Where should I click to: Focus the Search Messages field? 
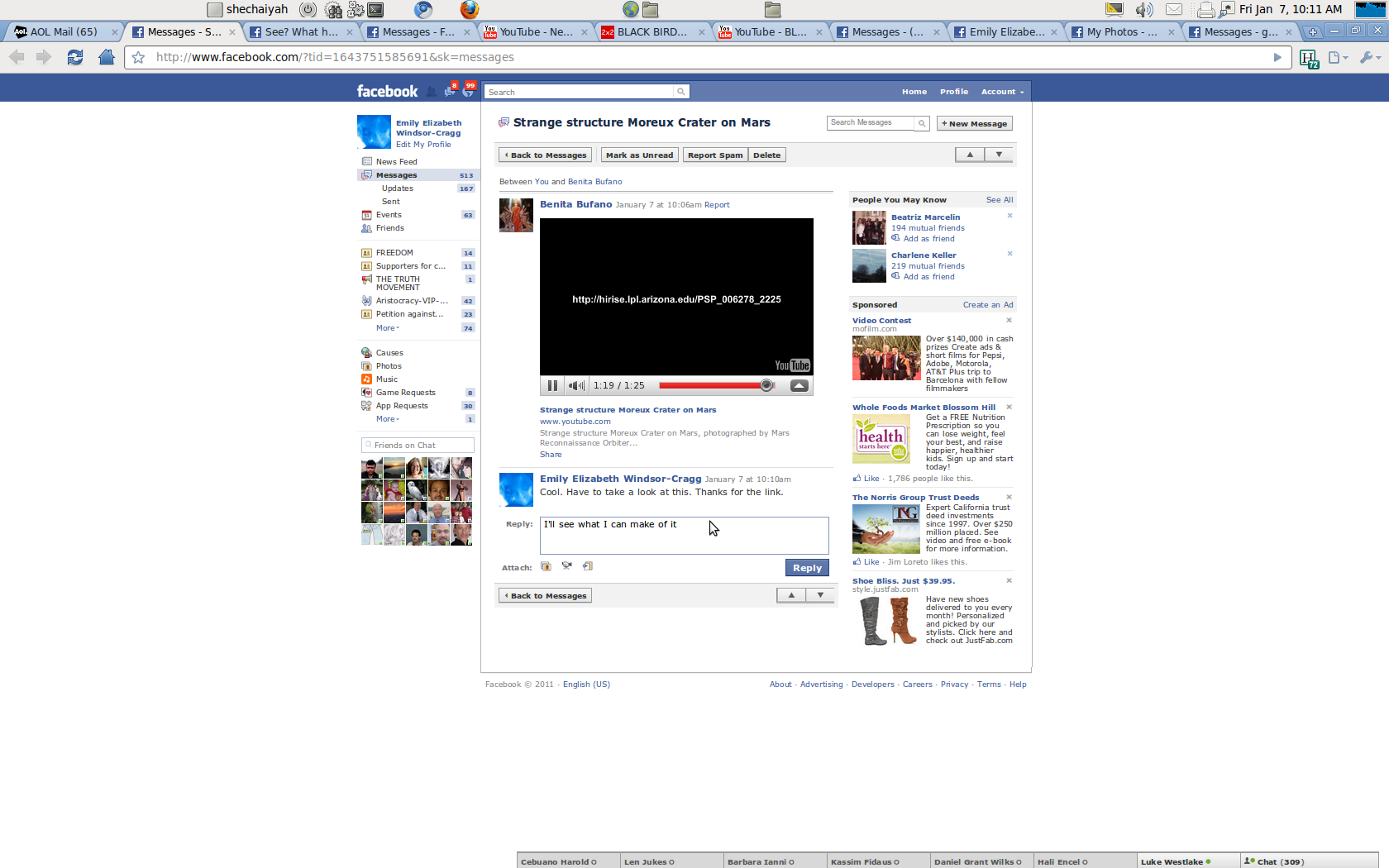point(871,123)
